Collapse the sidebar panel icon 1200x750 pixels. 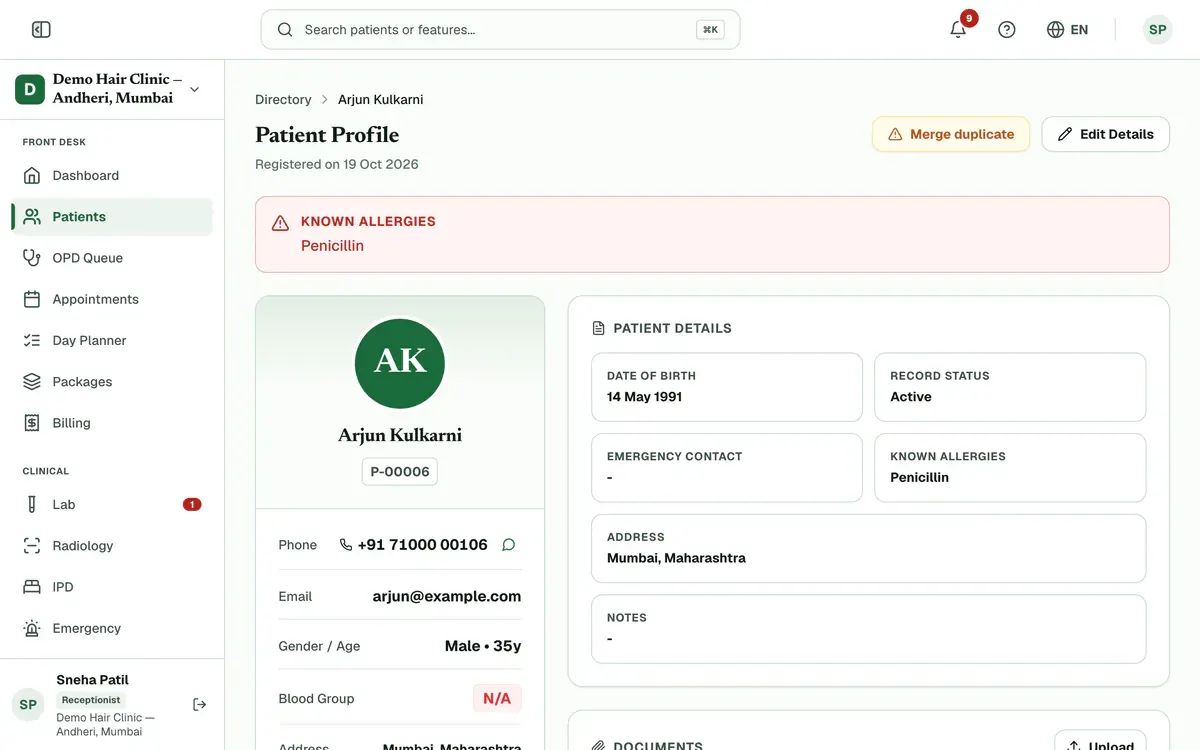(x=41, y=30)
